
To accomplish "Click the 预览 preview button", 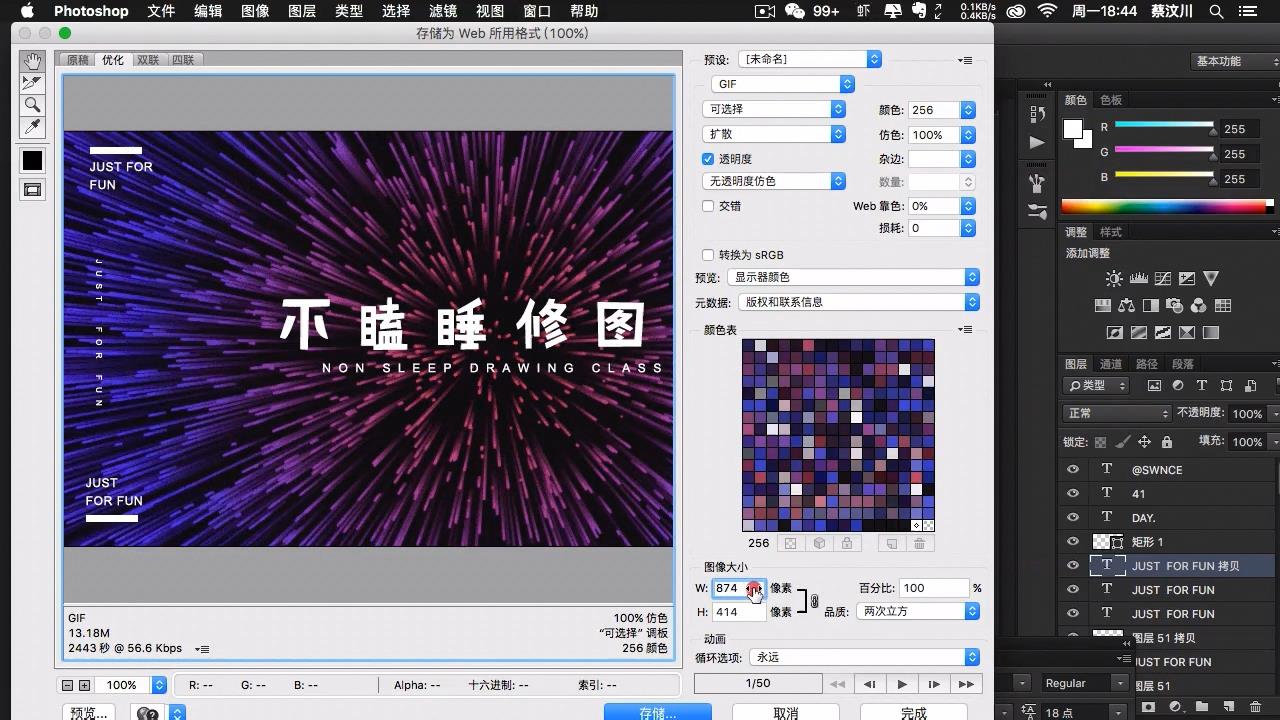I will tap(88, 713).
